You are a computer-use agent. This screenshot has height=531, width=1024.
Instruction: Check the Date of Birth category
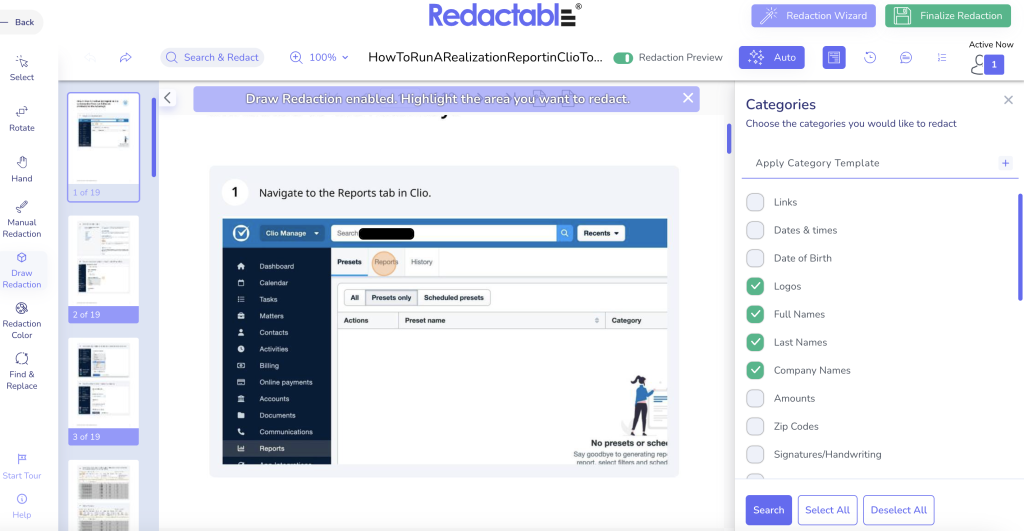pos(755,258)
